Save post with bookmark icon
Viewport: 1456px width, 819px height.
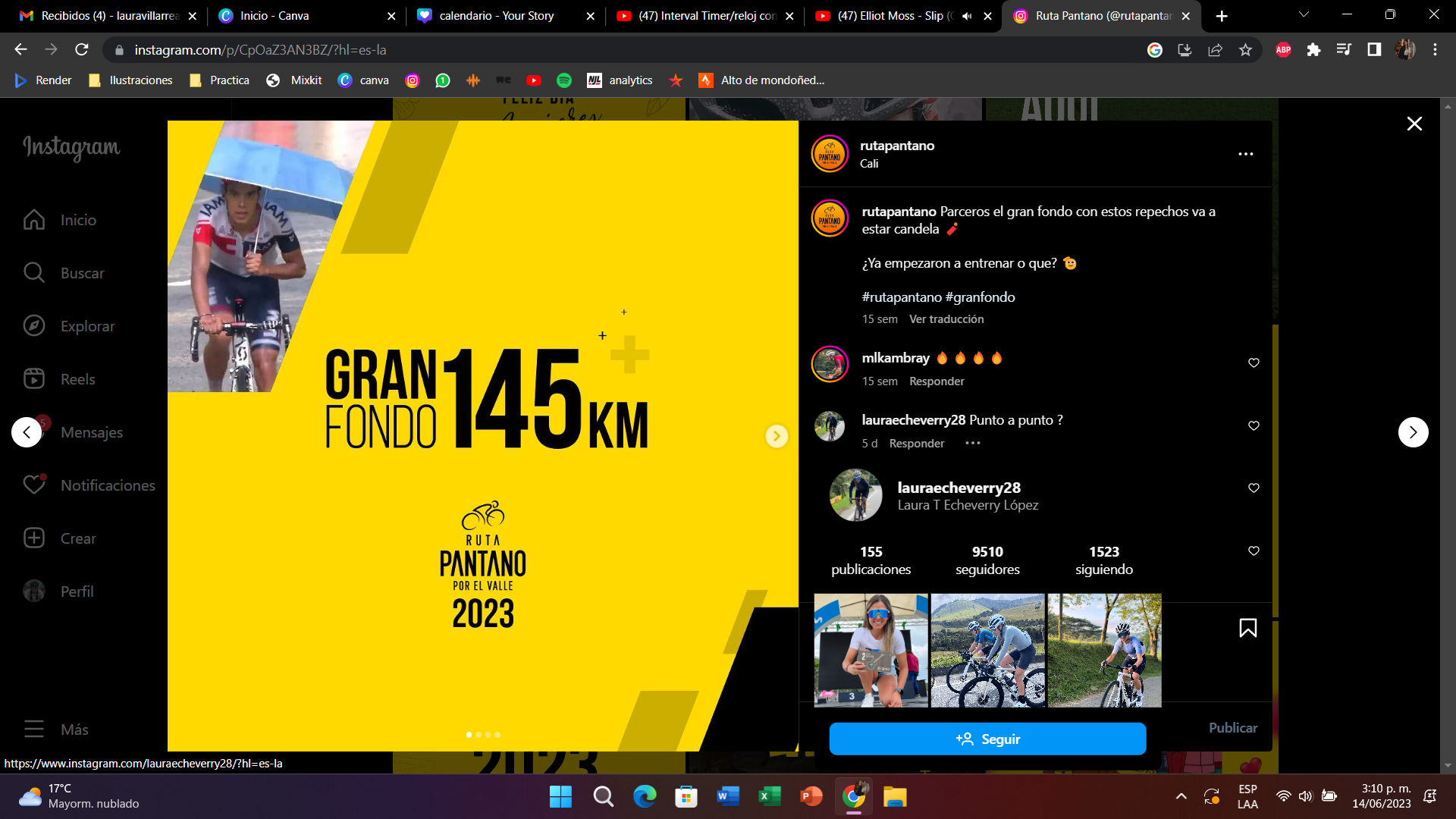tap(1247, 628)
